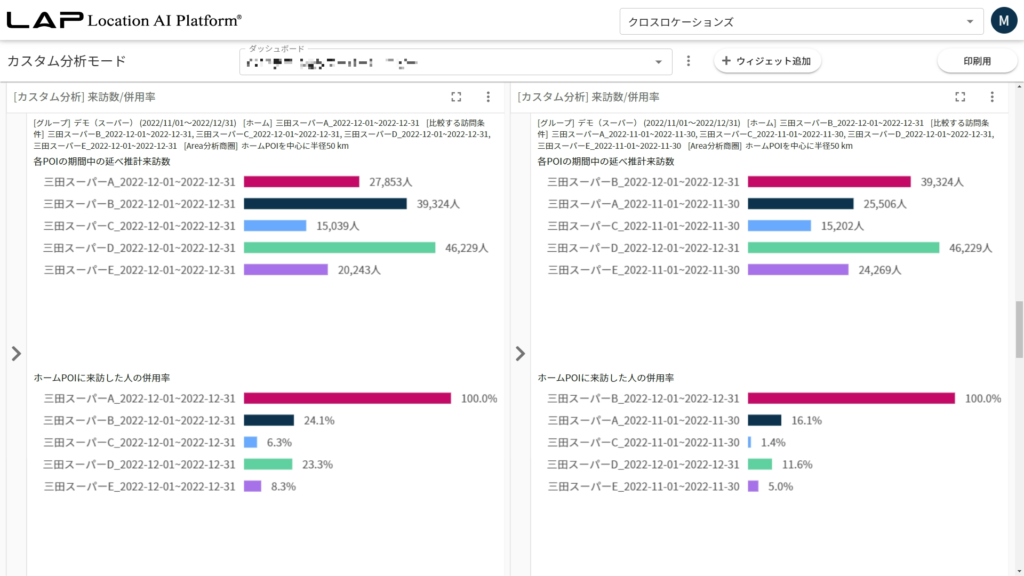Image resolution: width=1024 pixels, height=576 pixels.
Task: Open the user account avatar marked M
Action: coord(1004,19)
